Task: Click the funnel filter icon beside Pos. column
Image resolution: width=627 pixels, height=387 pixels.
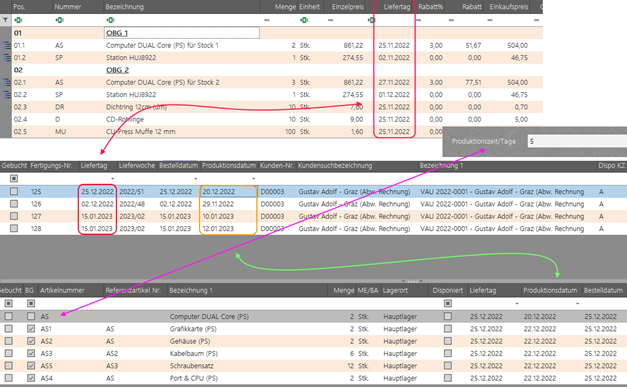Action: (x=5, y=20)
